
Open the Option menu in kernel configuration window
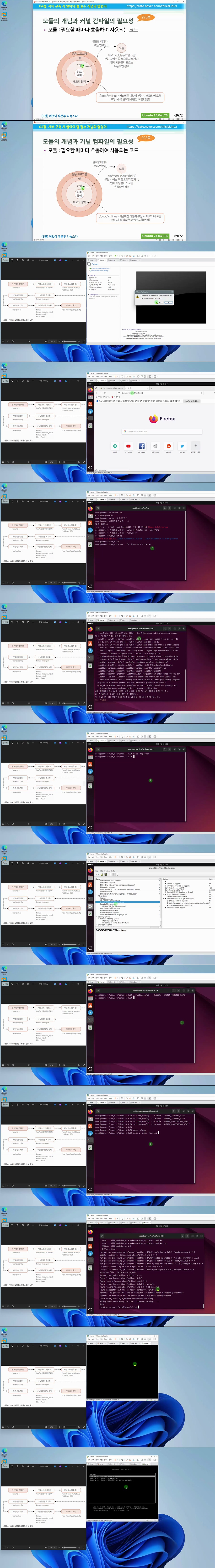pos(106,871)
